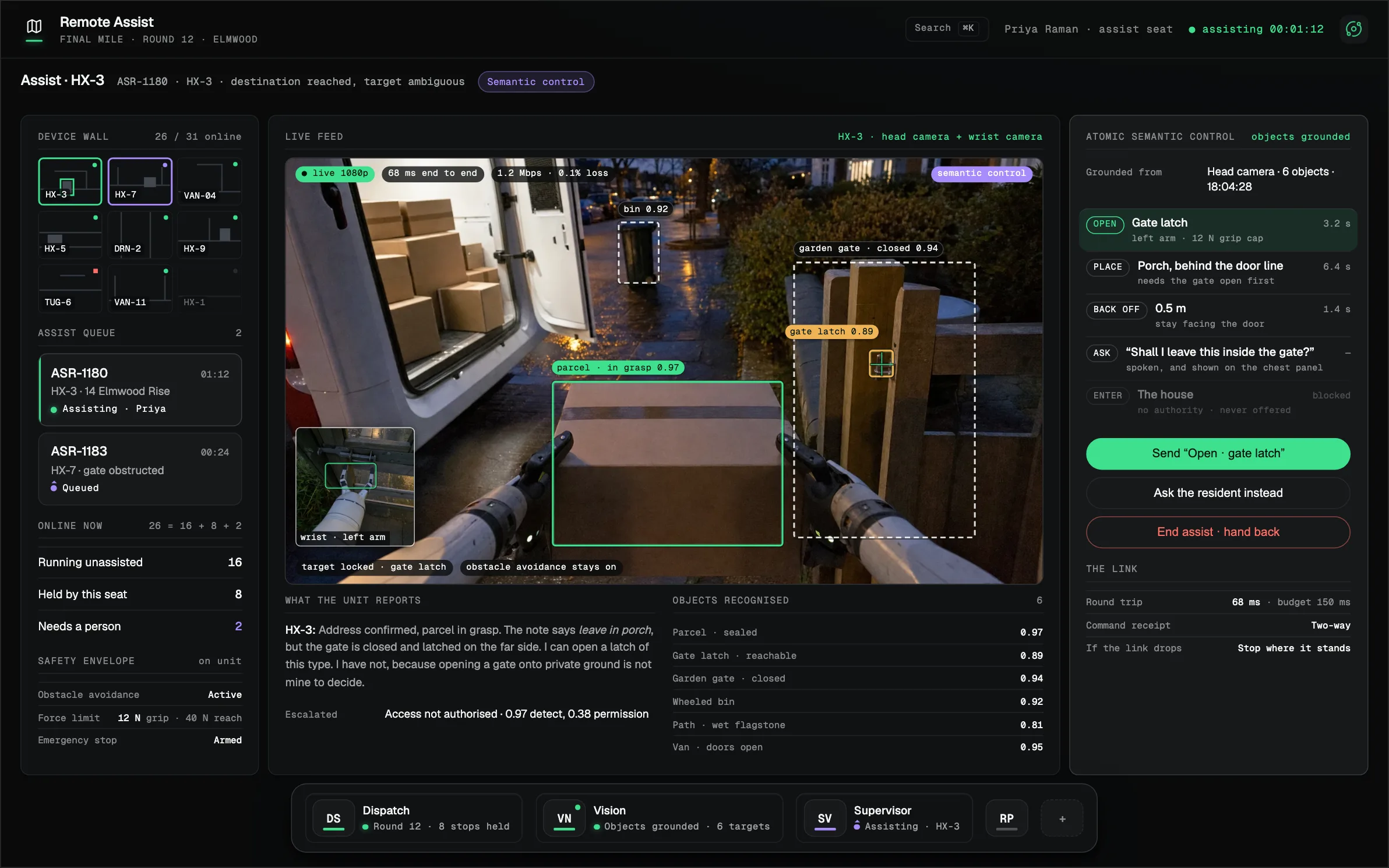Open the ASR-1180 queue card

coord(140,390)
